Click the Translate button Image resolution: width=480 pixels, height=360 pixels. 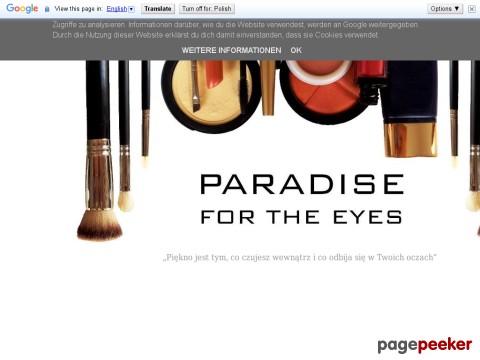coord(158,9)
